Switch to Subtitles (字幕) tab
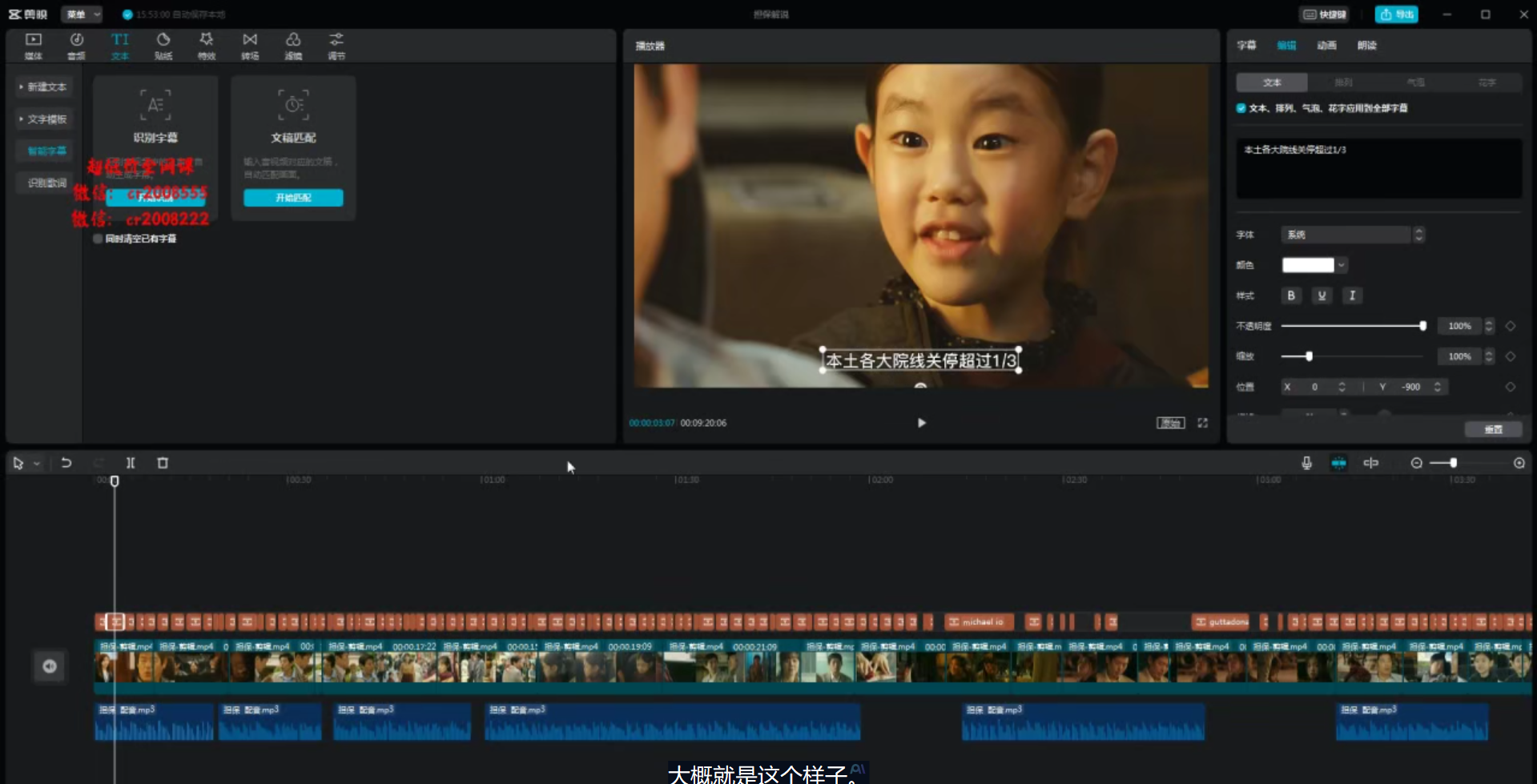Screen dimensions: 1537x784 (1246, 46)
